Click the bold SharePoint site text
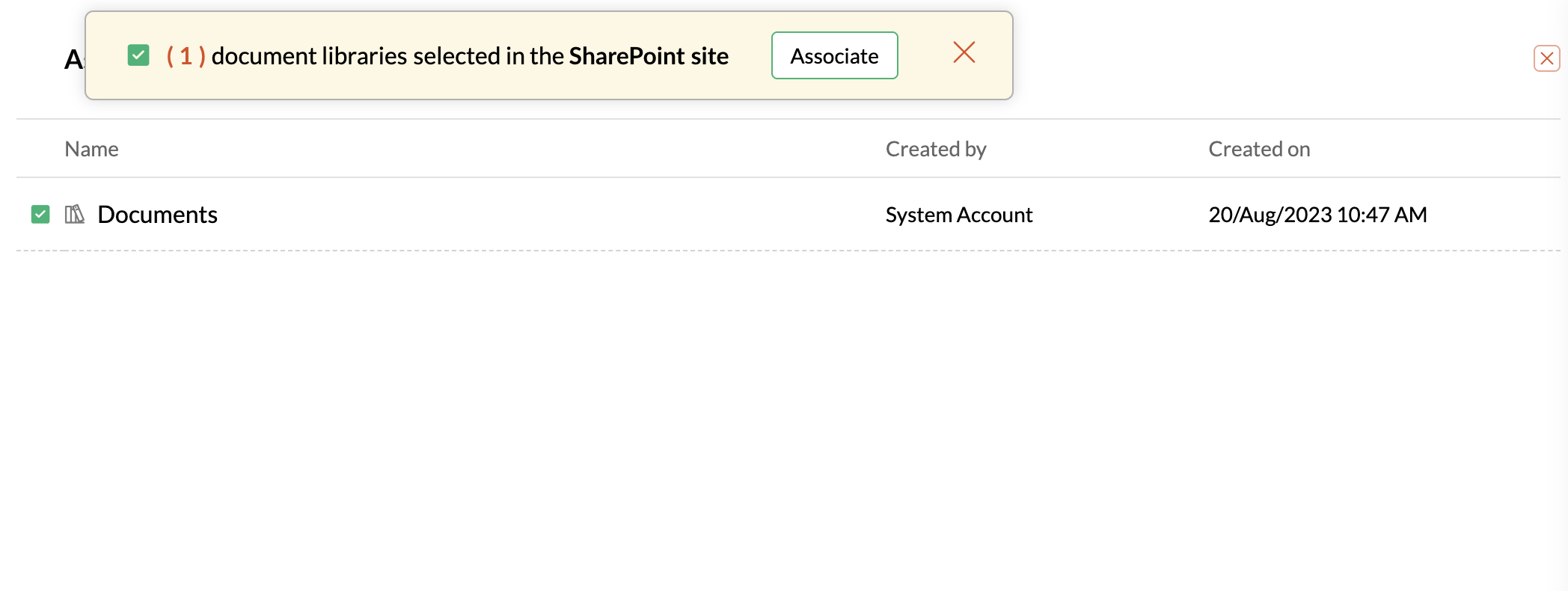This screenshot has width=1568, height=591. [649, 56]
